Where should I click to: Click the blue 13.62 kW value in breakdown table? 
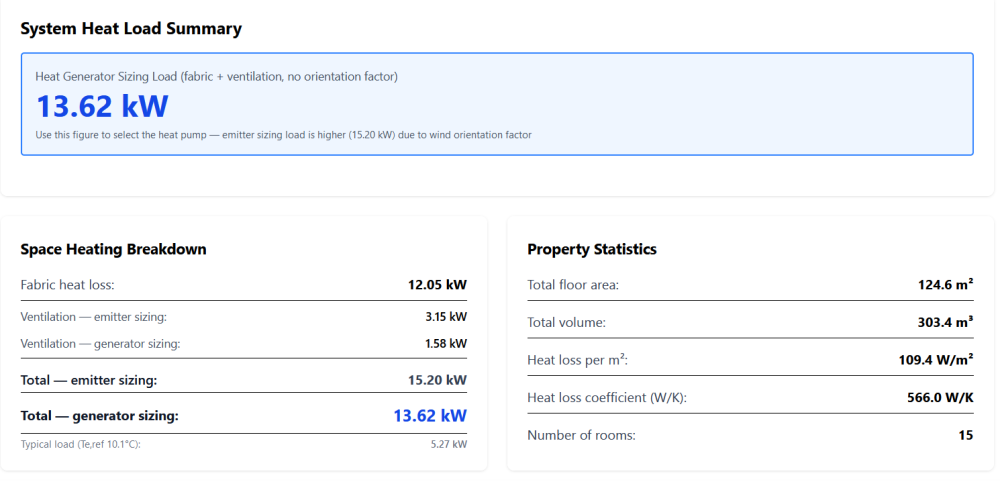click(x=430, y=416)
